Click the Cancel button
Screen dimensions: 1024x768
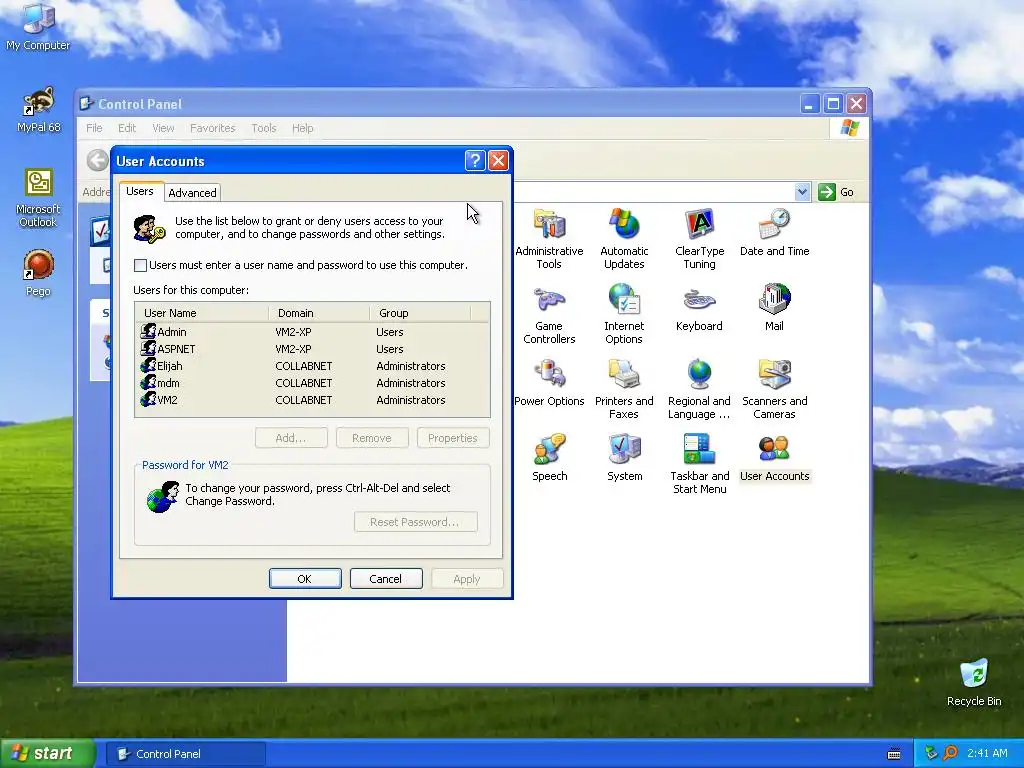click(386, 579)
